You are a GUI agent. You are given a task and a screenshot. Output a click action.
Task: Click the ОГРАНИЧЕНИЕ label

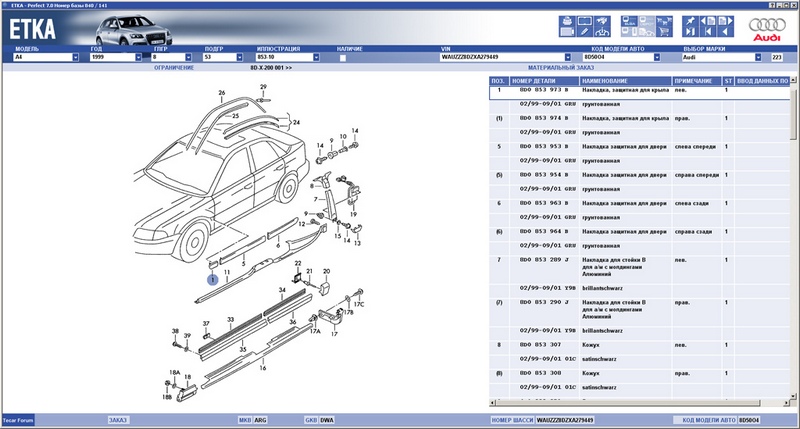point(174,67)
